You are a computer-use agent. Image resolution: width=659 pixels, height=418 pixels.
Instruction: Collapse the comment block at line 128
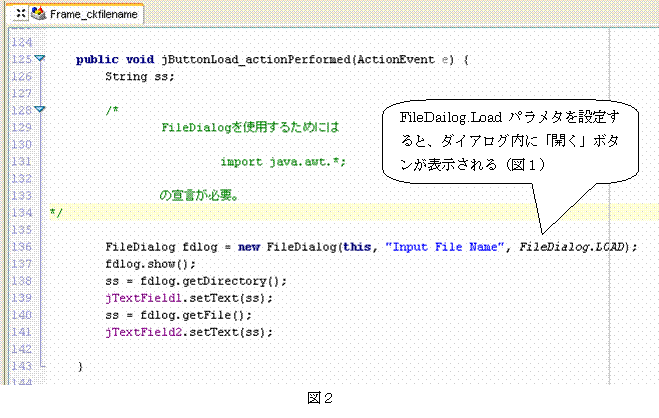[x=40, y=110]
